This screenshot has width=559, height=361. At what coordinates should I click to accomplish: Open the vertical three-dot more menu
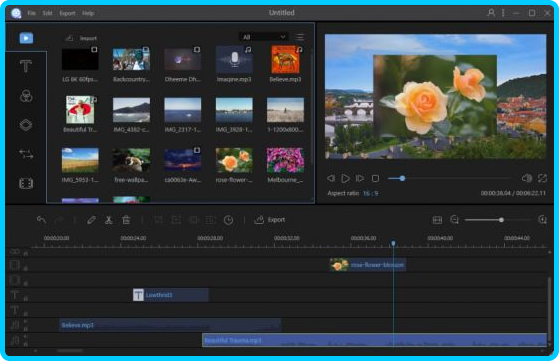click(x=503, y=13)
